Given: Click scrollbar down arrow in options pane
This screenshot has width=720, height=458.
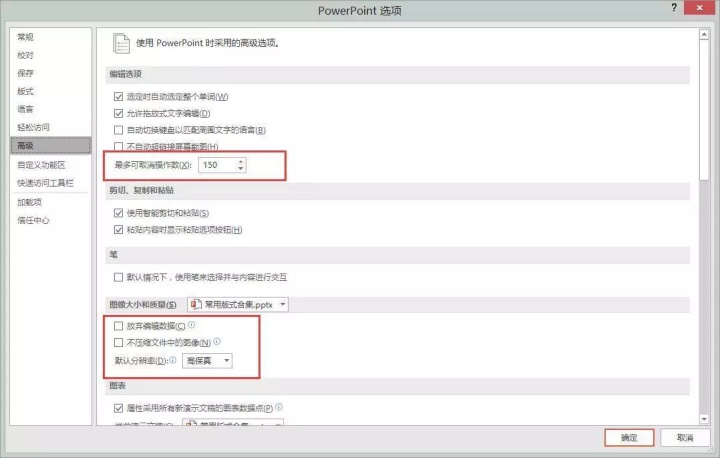Looking at the screenshot, I should [x=704, y=418].
